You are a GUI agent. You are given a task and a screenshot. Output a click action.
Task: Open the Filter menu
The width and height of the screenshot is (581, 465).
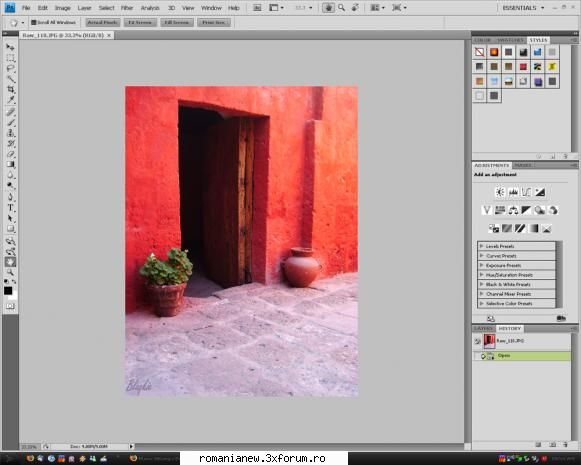pyautogui.click(x=127, y=8)
